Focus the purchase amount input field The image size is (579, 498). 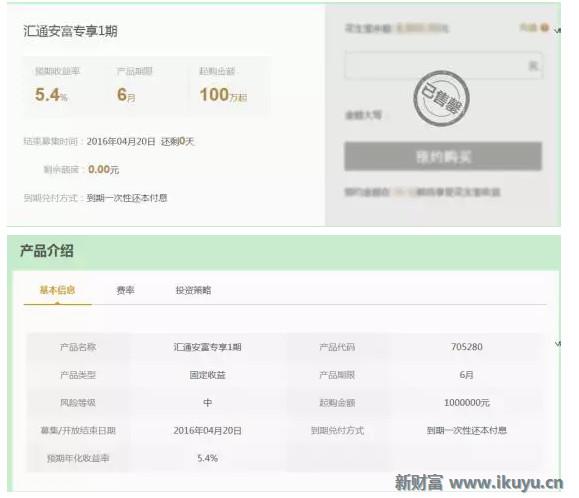point(443,66)
